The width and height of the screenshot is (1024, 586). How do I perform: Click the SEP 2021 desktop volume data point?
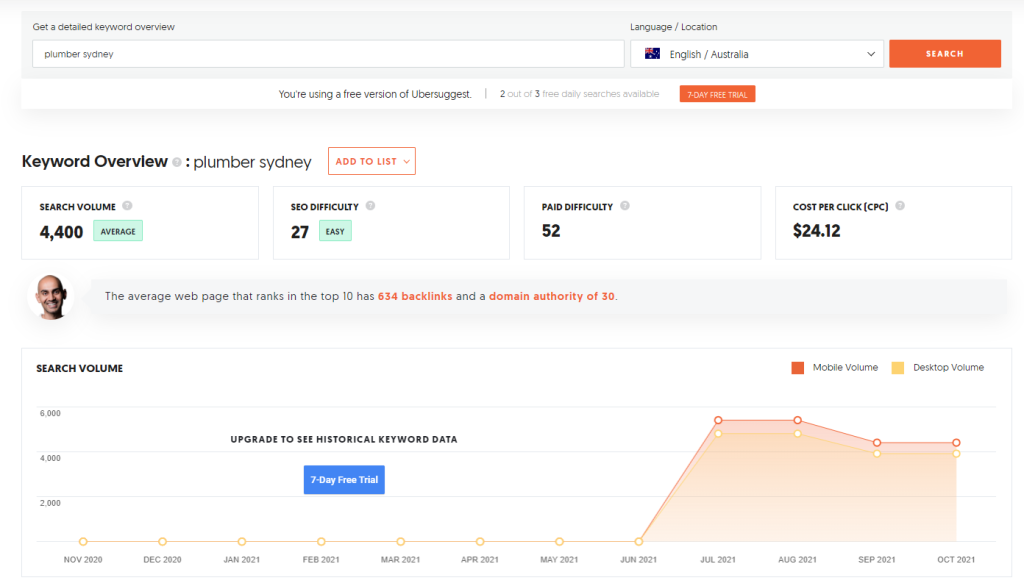[877, 453]
